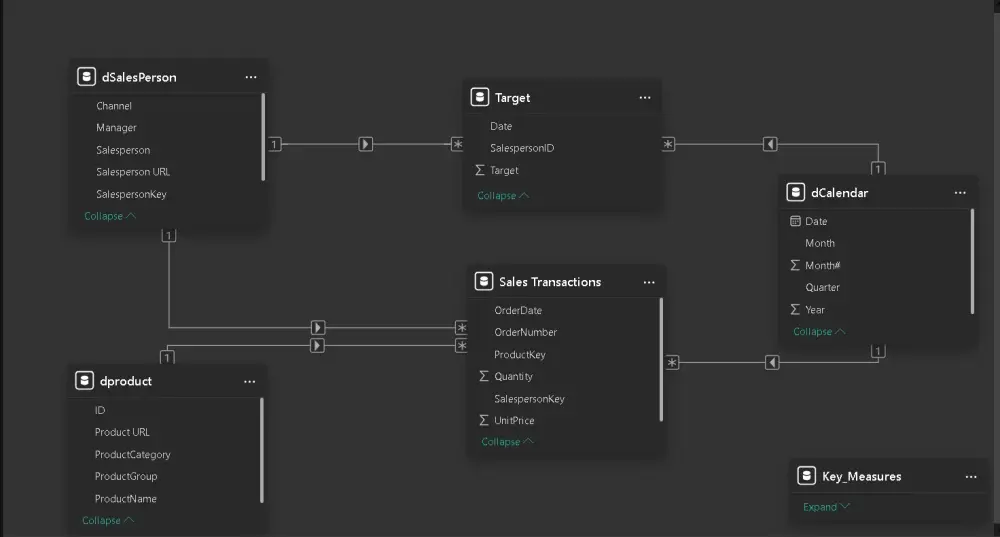Click sigma icon next to Month# field

coord(795,265)
